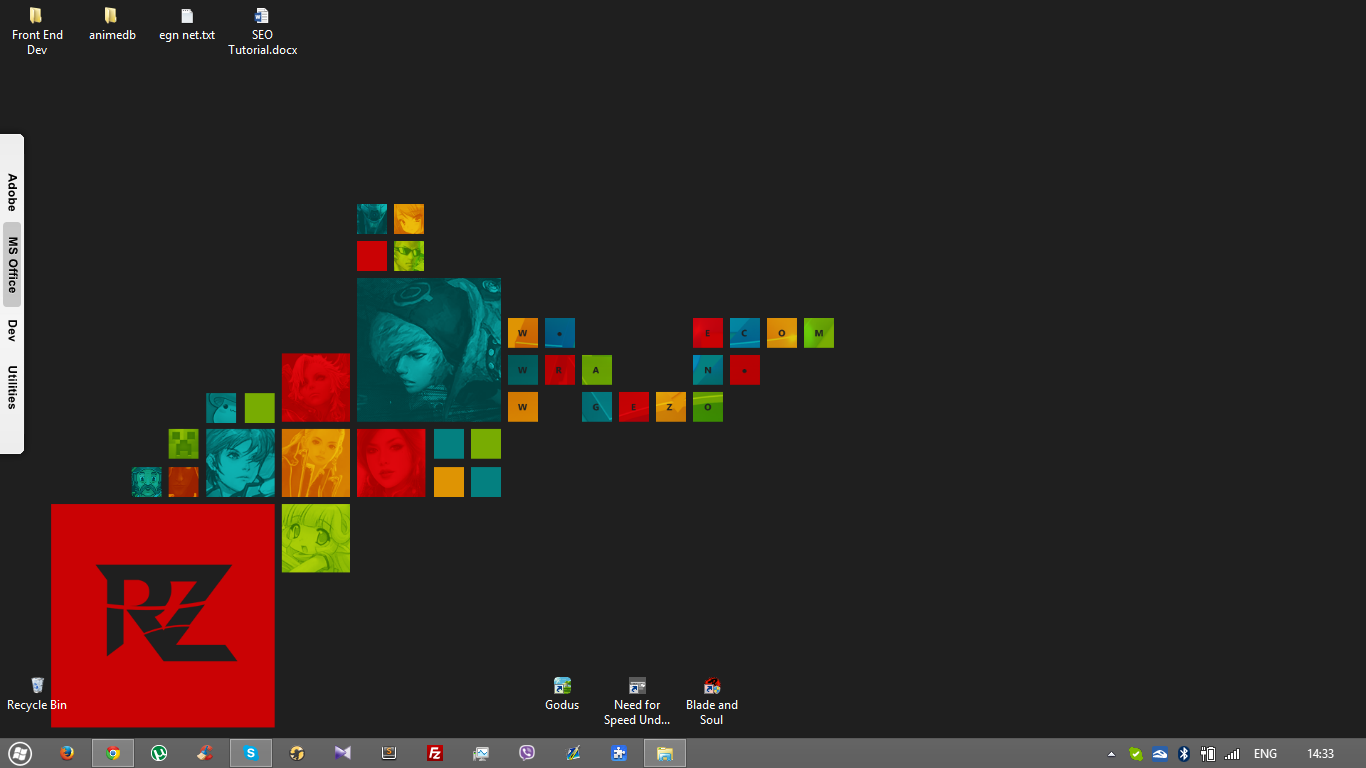
Task: Open Sublime Text from the taskbar
Action: (389, 753)
